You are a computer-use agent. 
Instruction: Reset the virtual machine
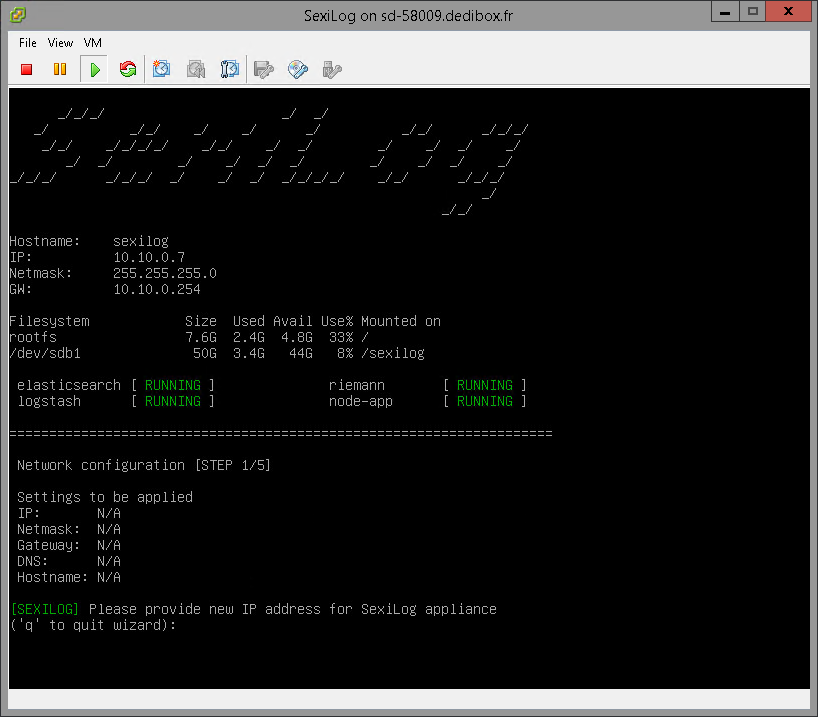coord(128,69)
